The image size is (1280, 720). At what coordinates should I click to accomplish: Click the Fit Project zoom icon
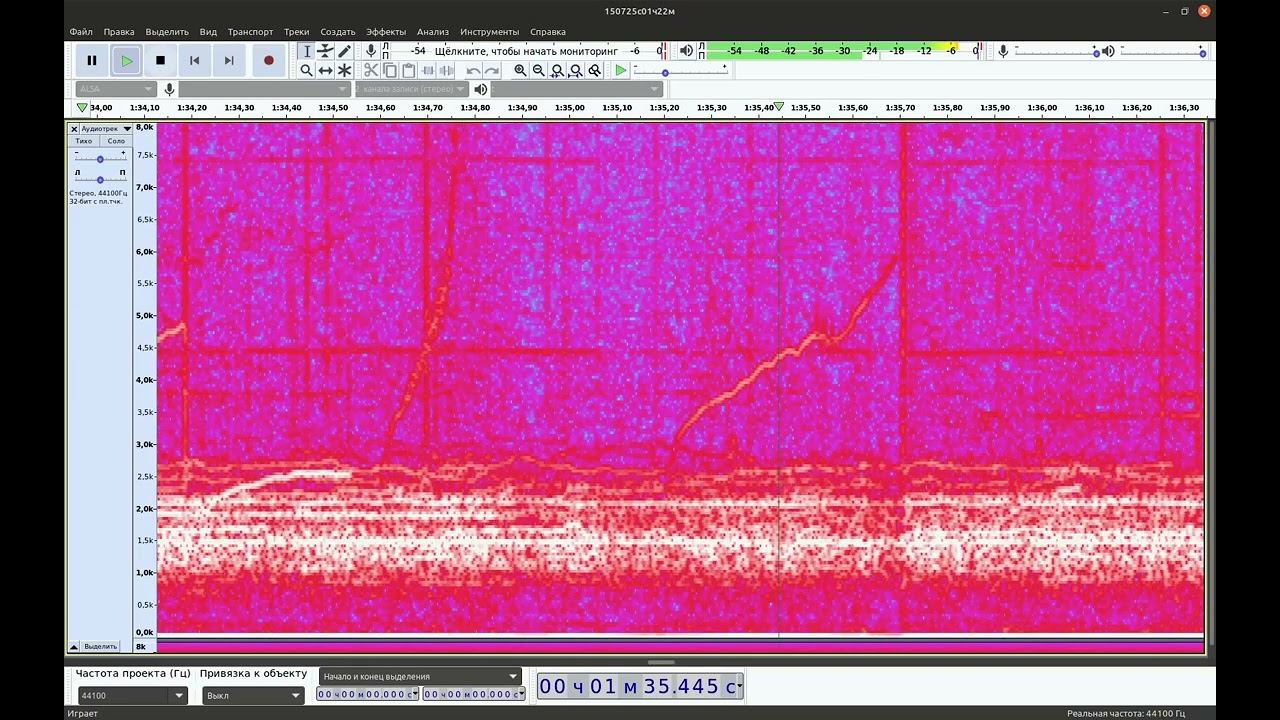[576, 70]
